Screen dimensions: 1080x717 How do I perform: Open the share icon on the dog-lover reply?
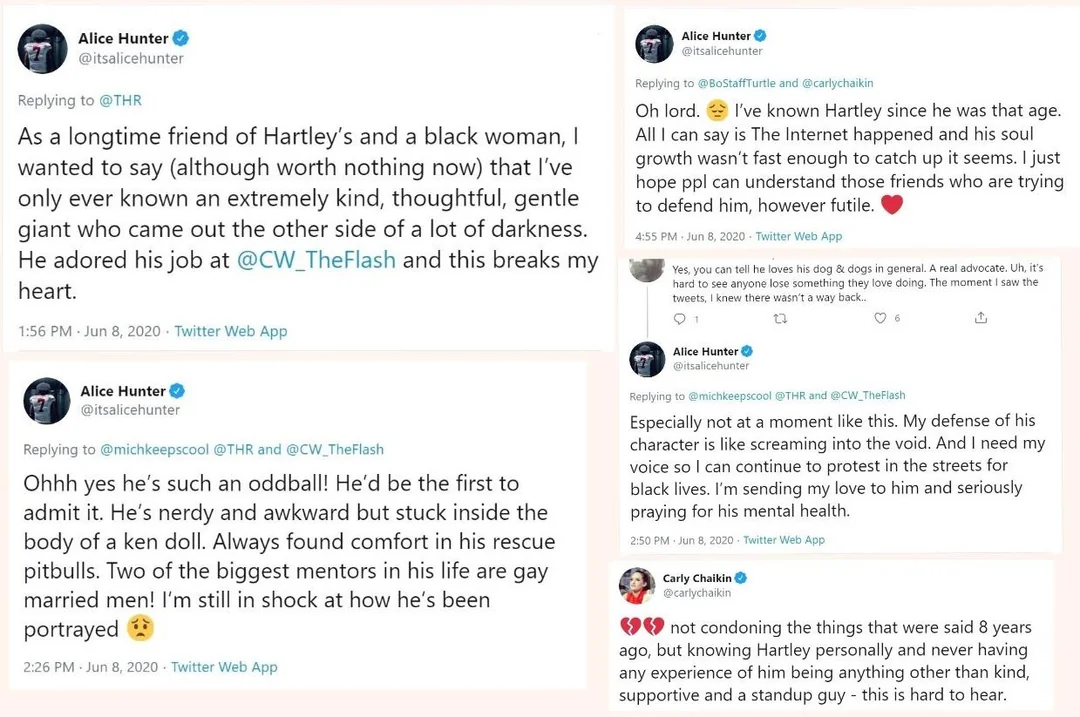tap(981, 318)
